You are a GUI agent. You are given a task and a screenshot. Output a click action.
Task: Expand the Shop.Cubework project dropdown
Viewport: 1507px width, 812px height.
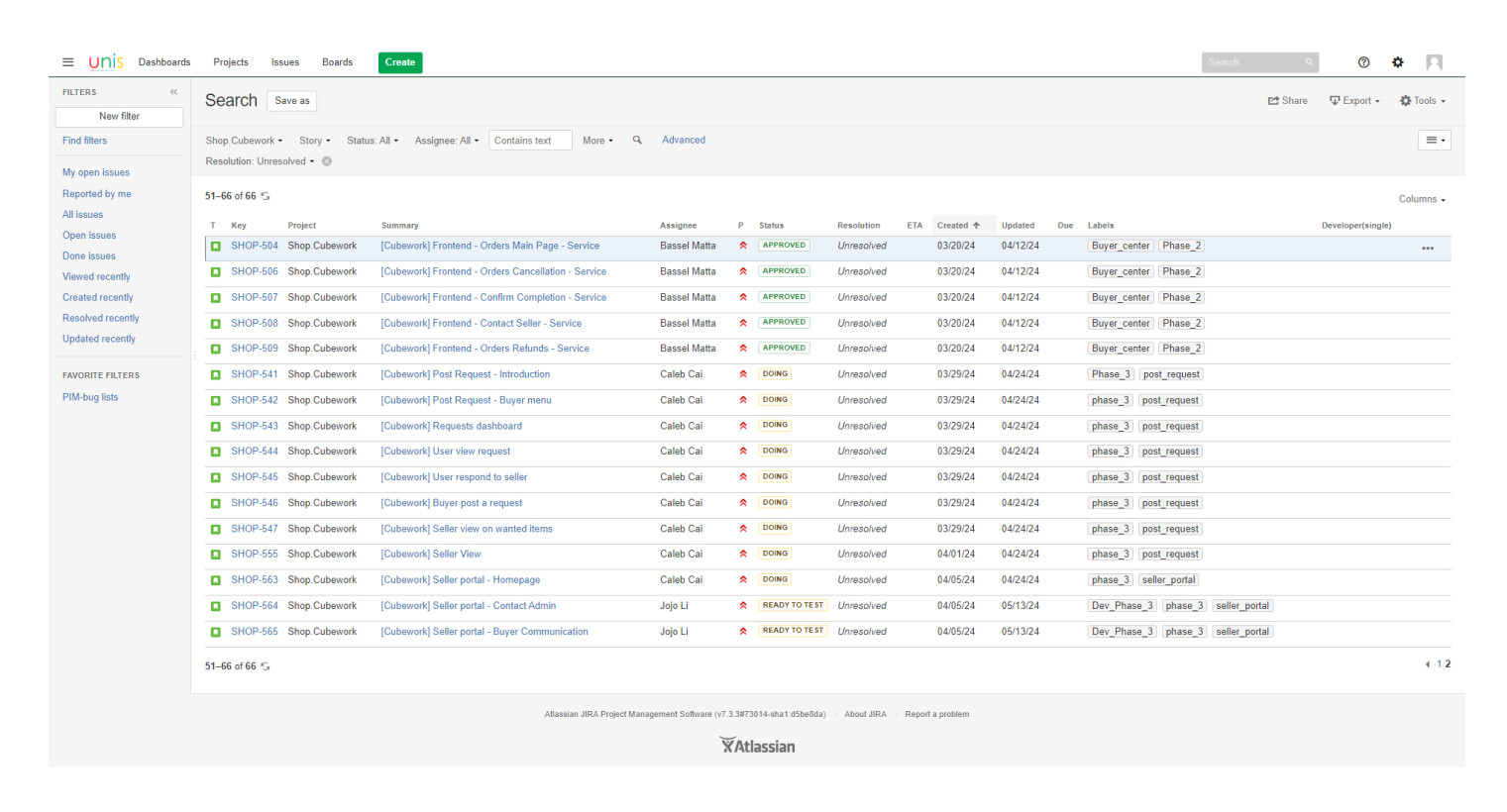tap(244, 141)
